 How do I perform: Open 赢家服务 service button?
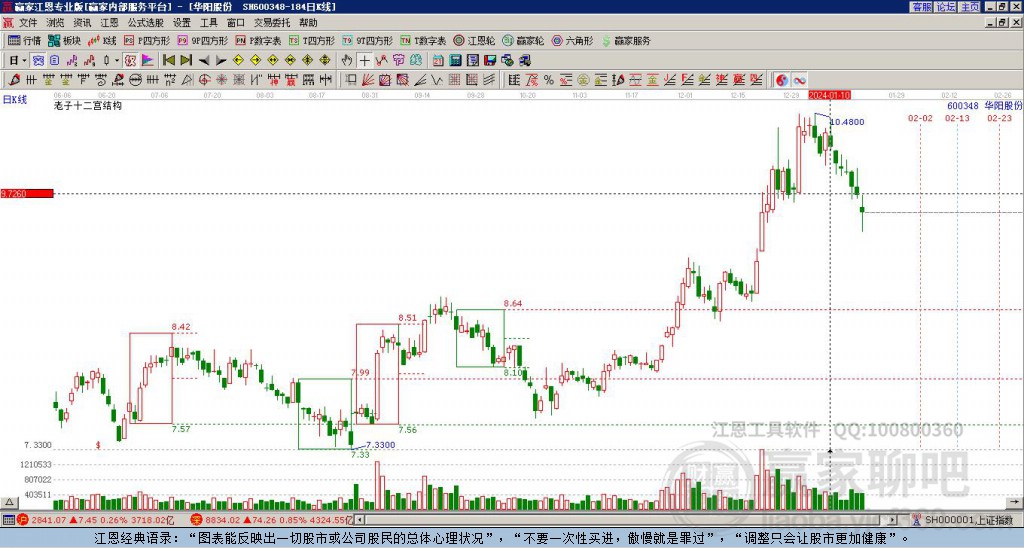click(626, 40)
